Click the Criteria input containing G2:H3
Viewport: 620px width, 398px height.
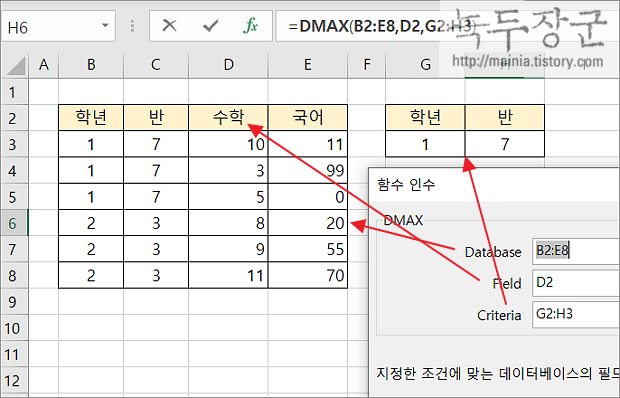click(x=576, y=314)
